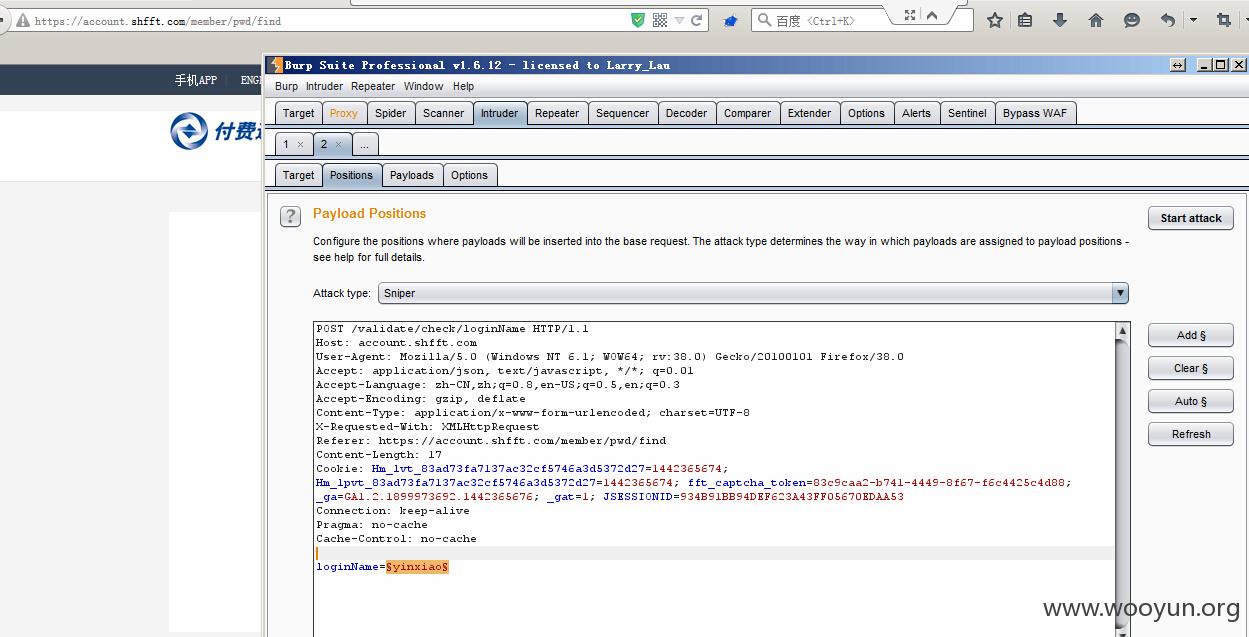Open the Help menu
The image size is (1249, 637).
pyautogui.click(x=463, y=86)
